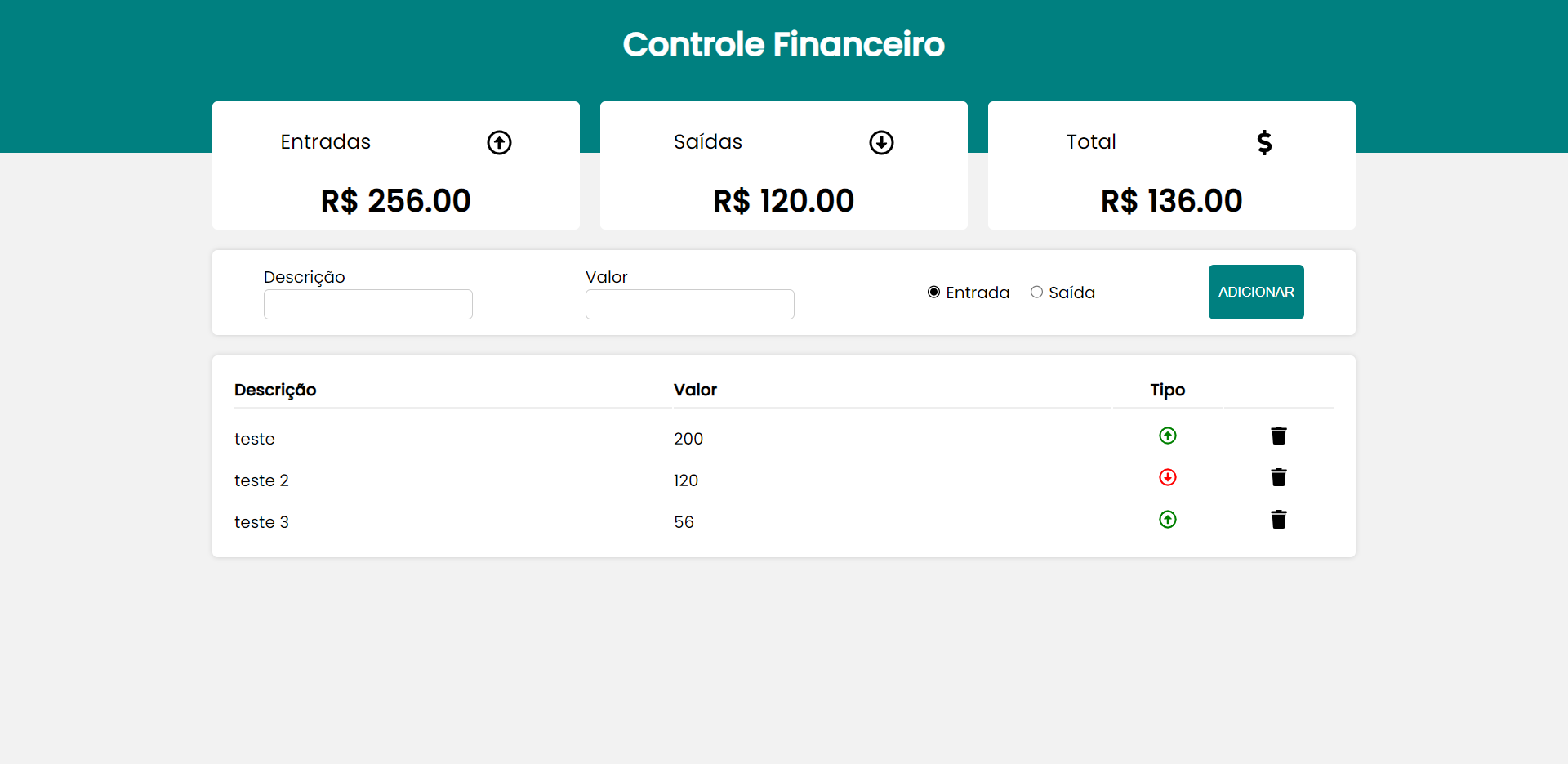Delete the teste 3 transaction via trash icon
The width and height of the screenshot is (1568, 764).
pos(1278,519)
